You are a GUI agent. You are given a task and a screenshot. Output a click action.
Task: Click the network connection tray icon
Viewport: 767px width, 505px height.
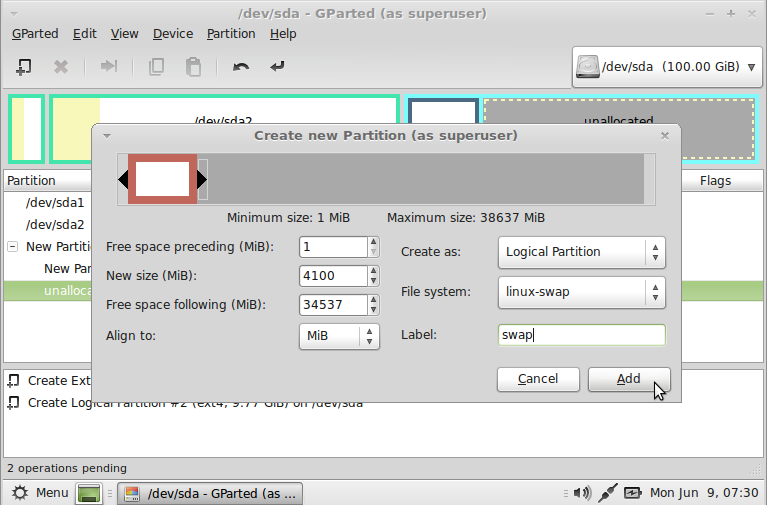608,493
